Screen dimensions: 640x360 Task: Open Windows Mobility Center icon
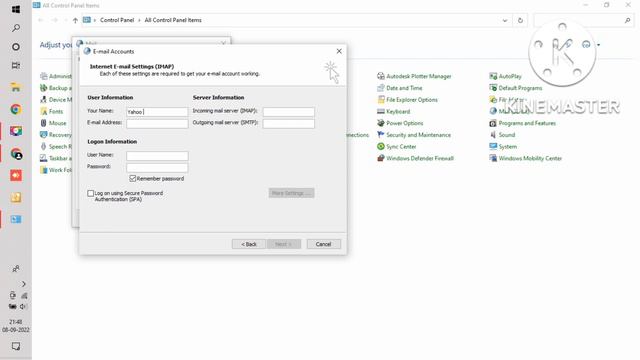(x=493, y=158)
